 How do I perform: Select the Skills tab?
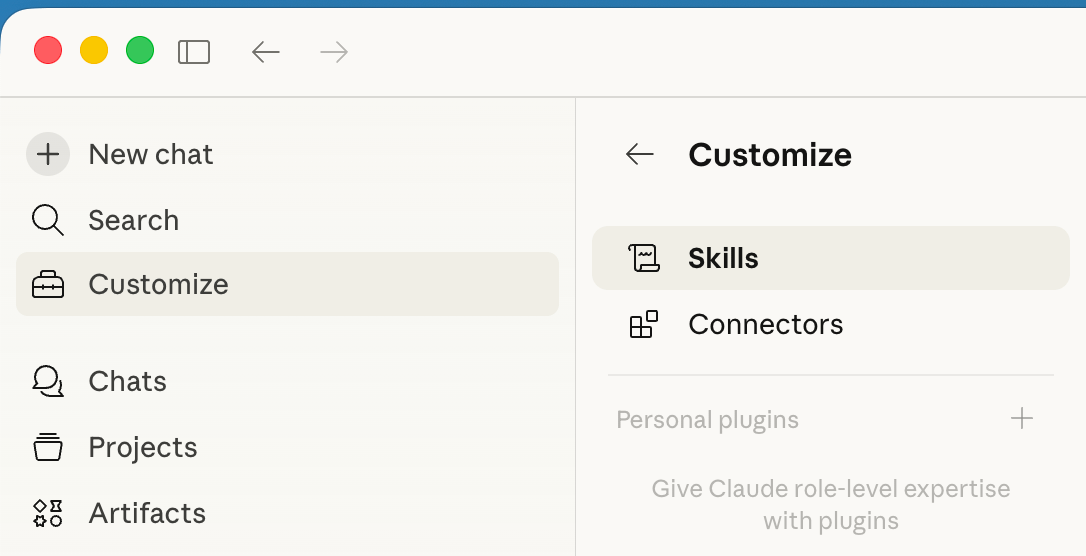830,258
